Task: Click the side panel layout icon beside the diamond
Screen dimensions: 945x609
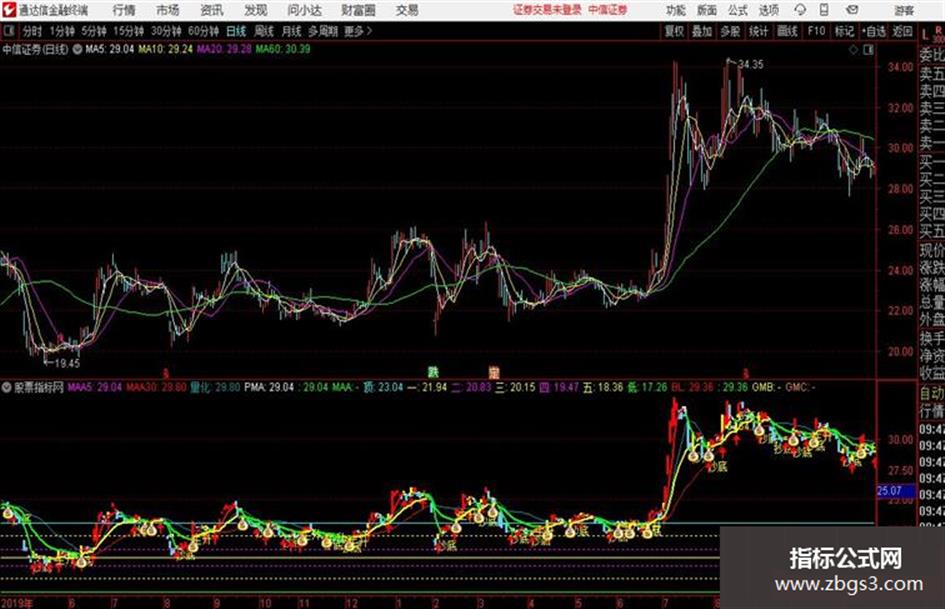Action: pyautogui.click(x=868, y=50)
